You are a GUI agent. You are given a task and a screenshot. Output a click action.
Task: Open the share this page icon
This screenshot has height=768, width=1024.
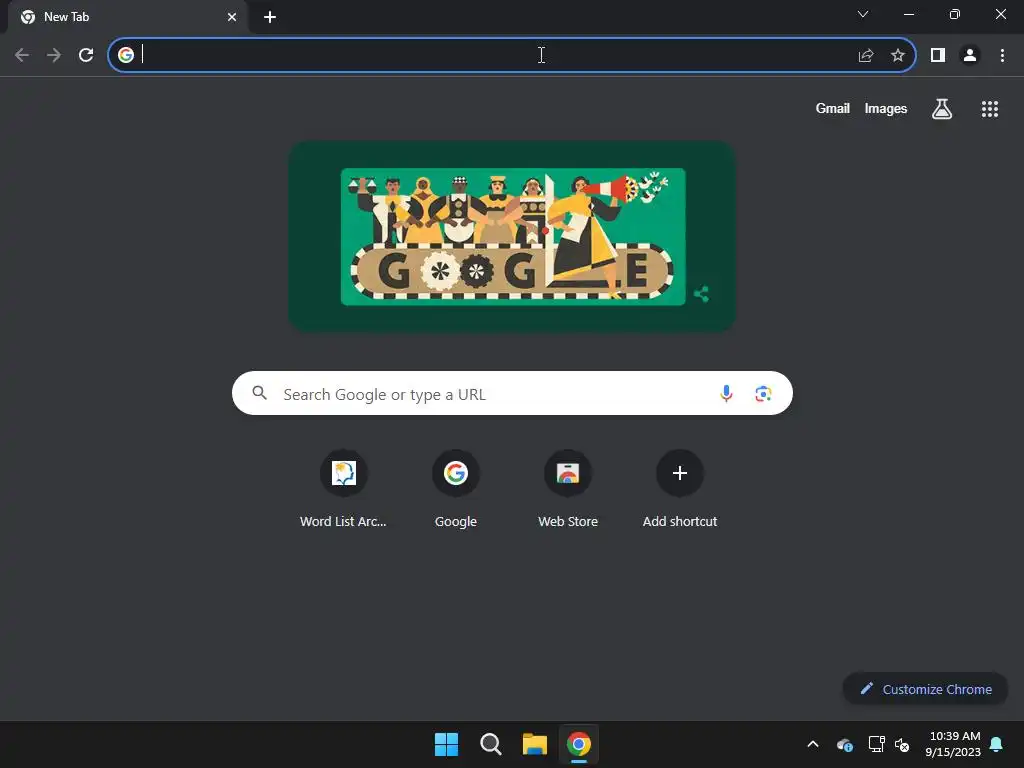[866, 56]
